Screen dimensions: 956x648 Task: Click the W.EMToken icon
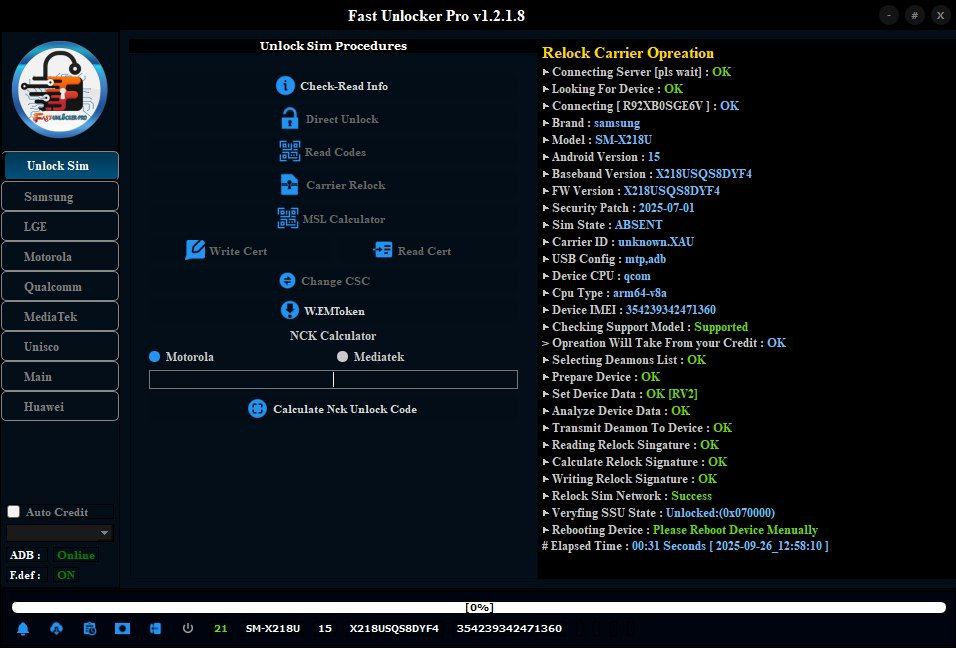point(288,311)
